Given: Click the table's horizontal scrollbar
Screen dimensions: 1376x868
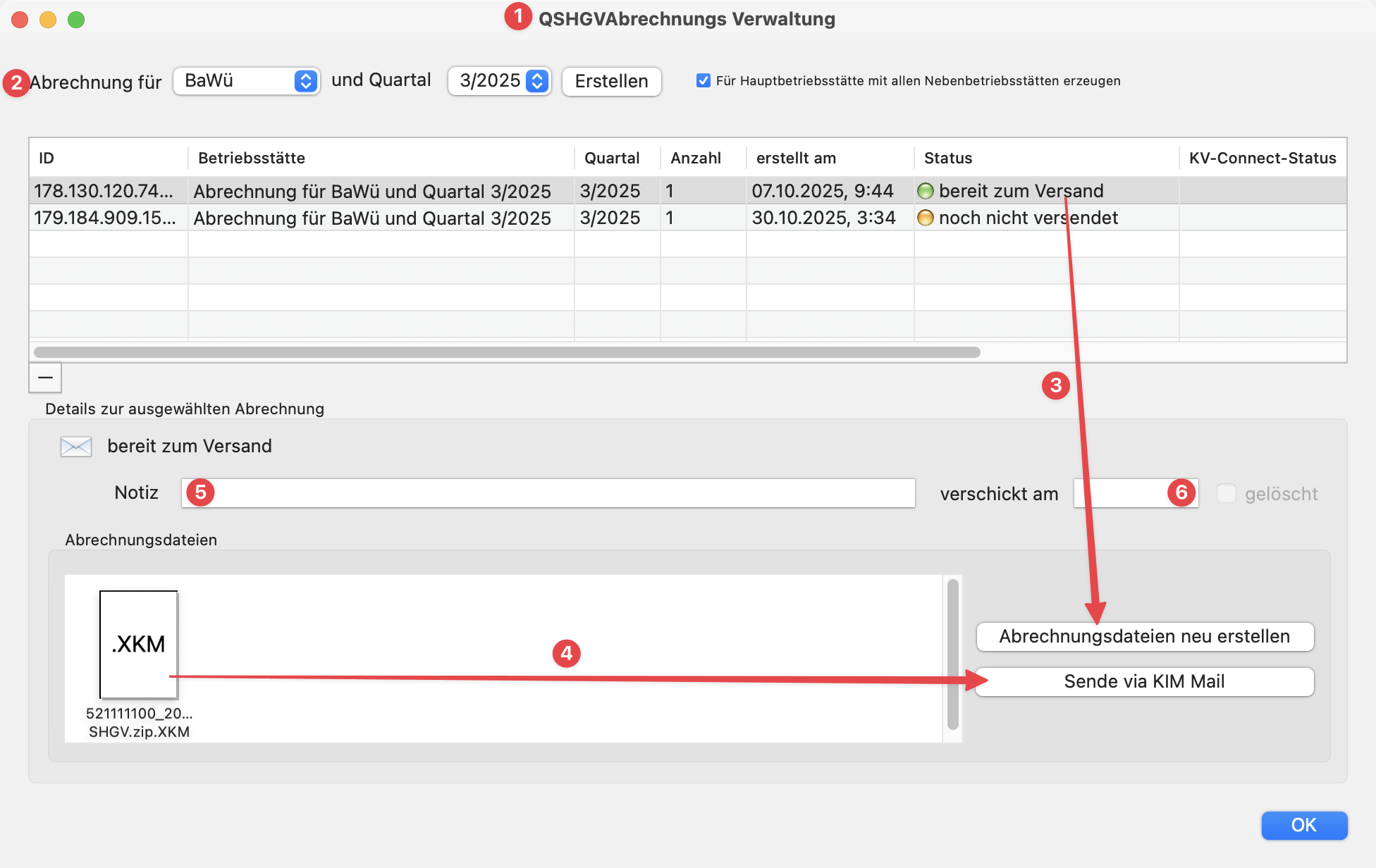Looking at the screenshot, I should click(506, 352).
